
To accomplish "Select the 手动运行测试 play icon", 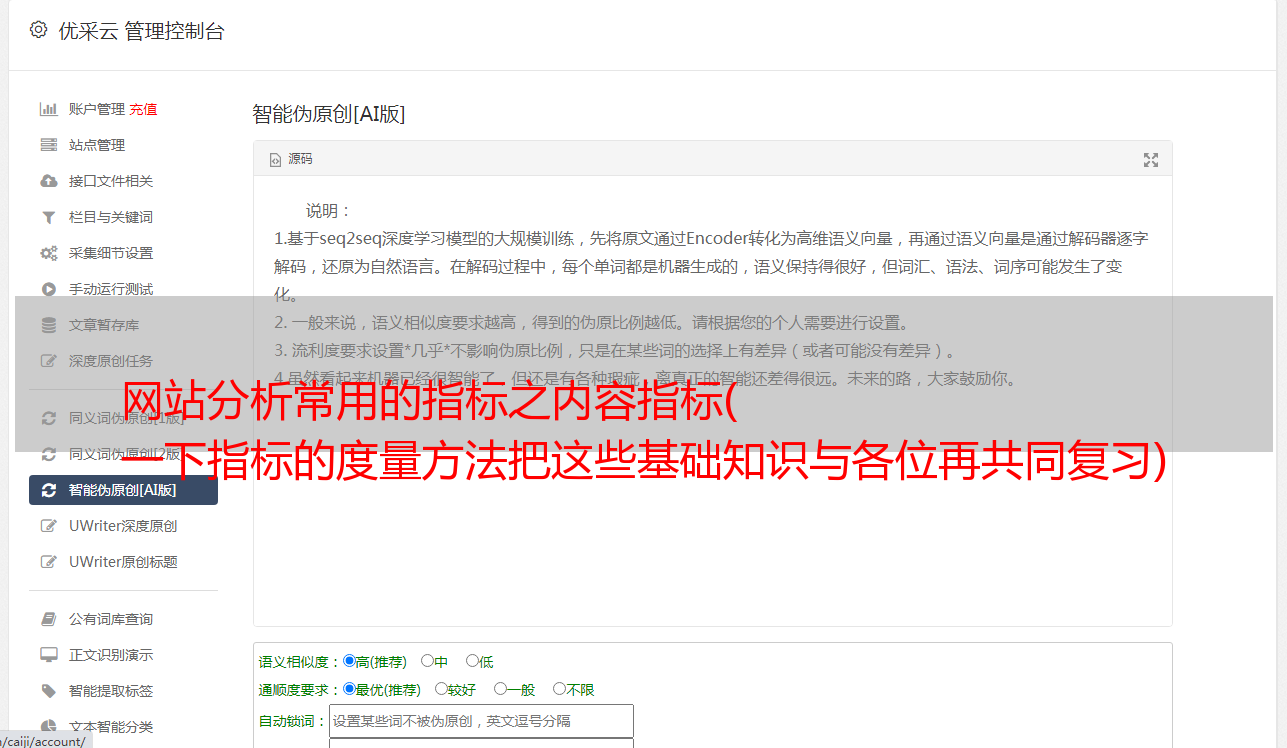I will point(48,289).
